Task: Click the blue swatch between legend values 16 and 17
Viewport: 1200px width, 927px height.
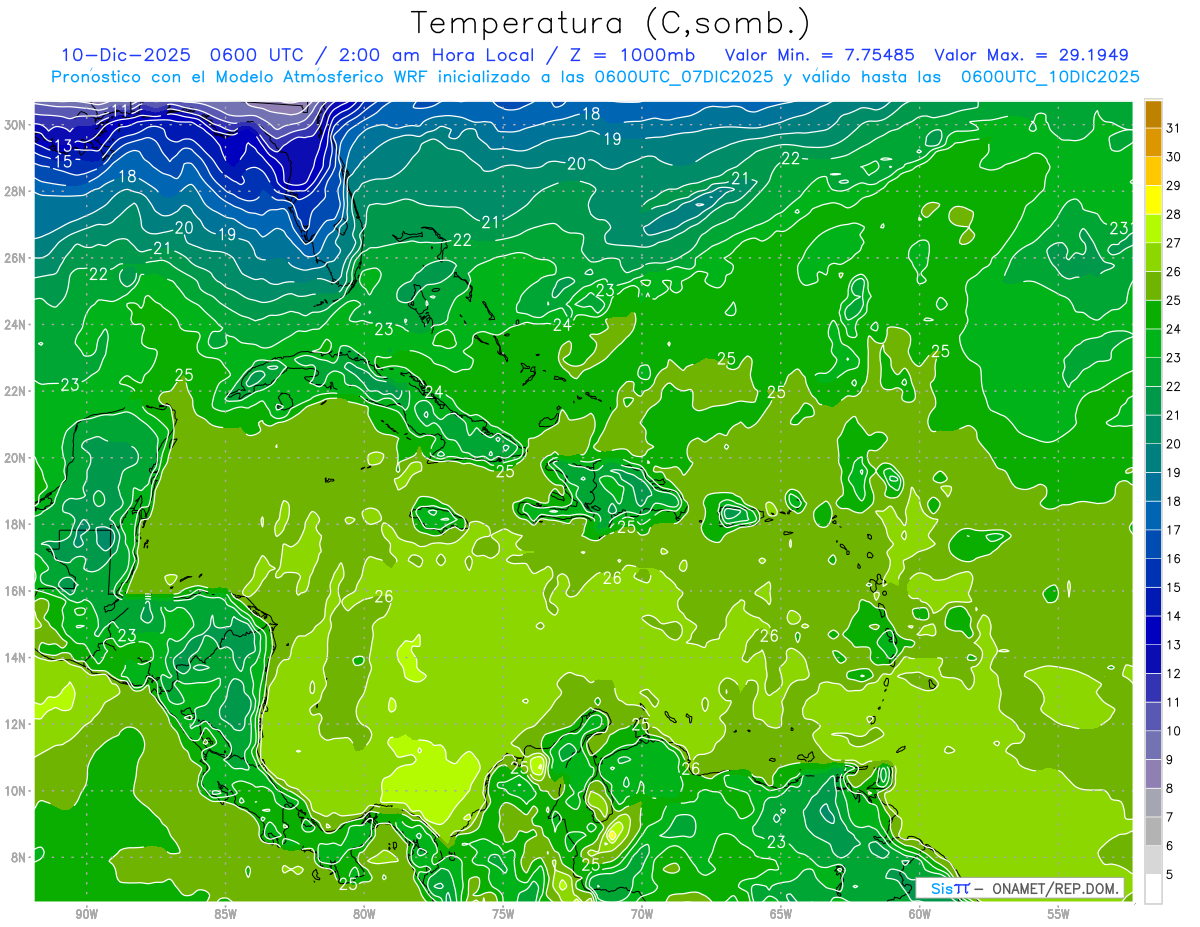Action: pyautogui.click(x=1153, y=544)
